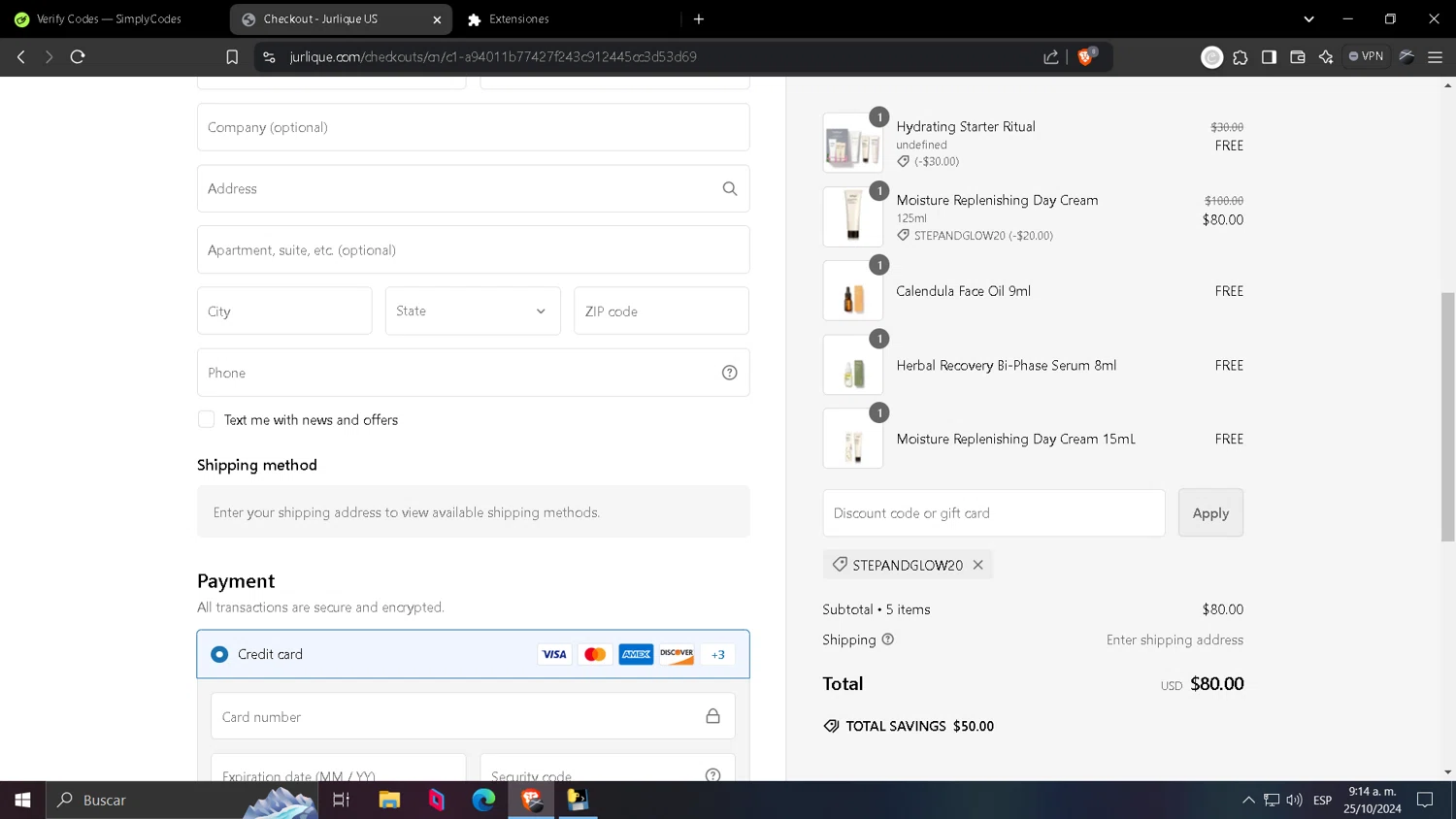Image resolution: width=1456 pixels, height=819 pixels.
Task: Open the clock and date display
Action: 1373,800
